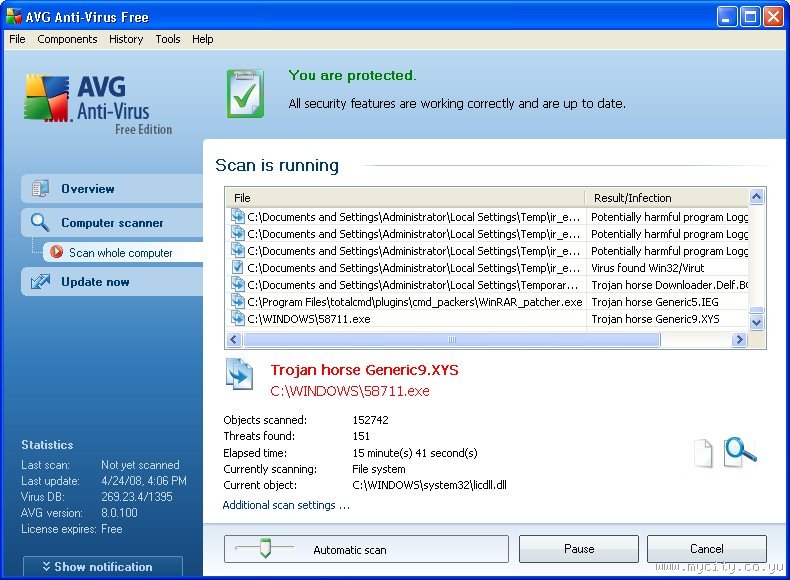This screenshot has height=580, width=790.
Task: Open the Components menu
Action: [x=67, y=39]
